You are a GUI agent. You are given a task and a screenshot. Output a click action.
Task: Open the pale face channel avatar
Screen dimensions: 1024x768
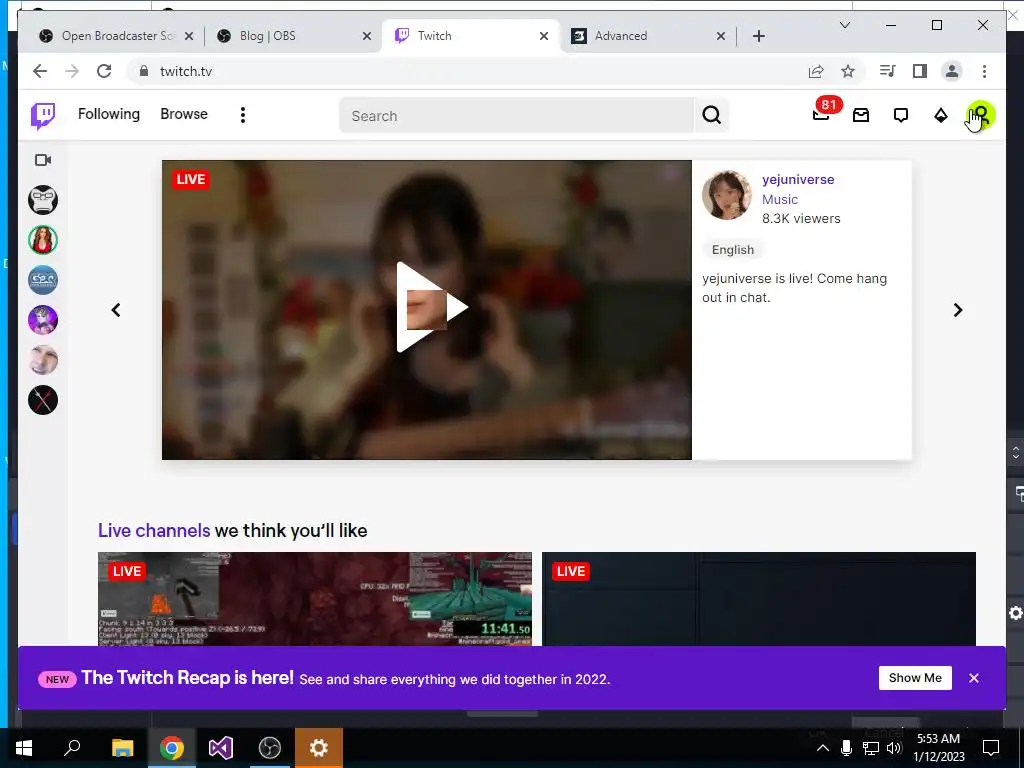click(x=43, y=360)
